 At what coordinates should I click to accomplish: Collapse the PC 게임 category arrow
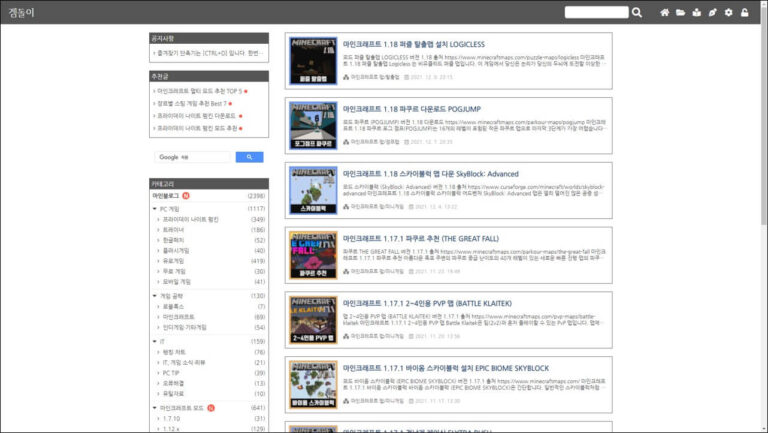tap(155, 209)
